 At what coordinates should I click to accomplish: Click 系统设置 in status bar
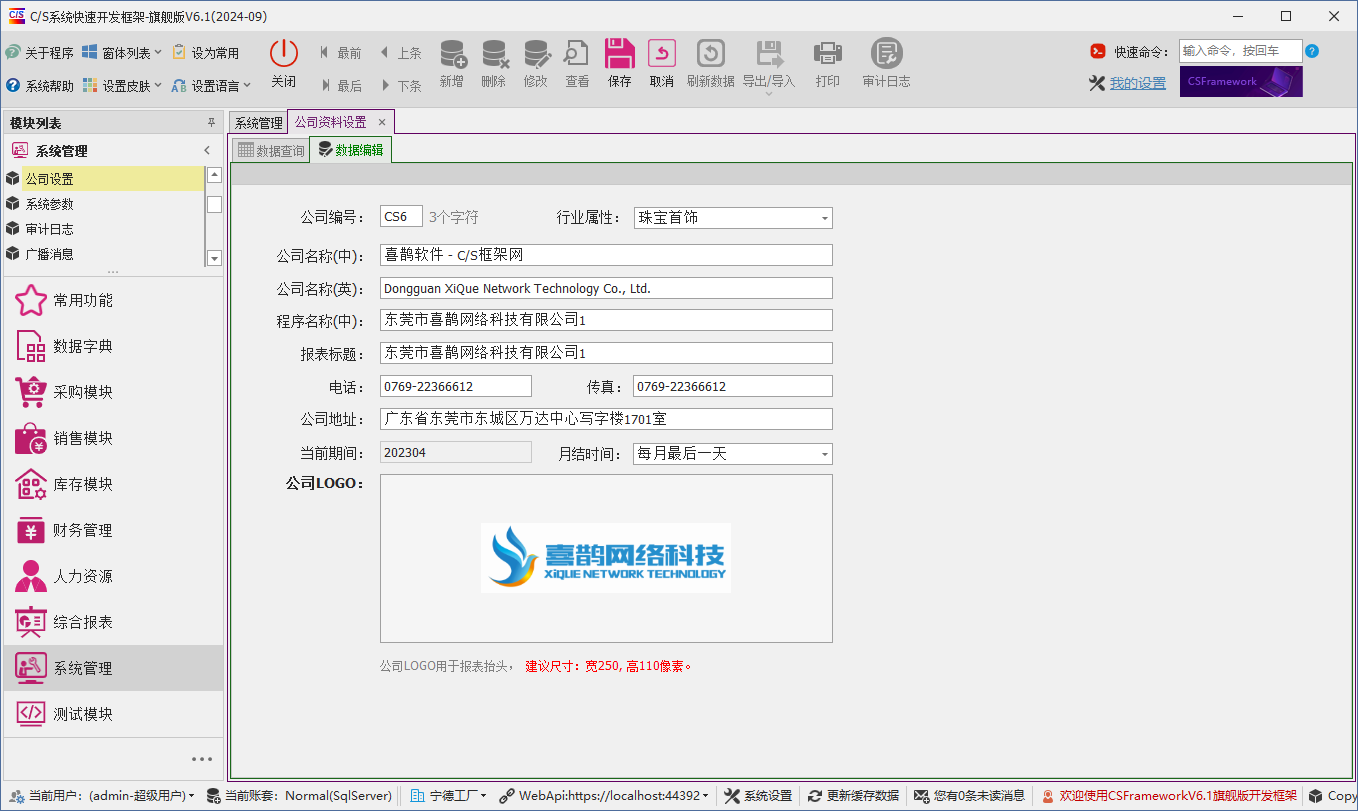pyautogui.click(x=758, y=796)
